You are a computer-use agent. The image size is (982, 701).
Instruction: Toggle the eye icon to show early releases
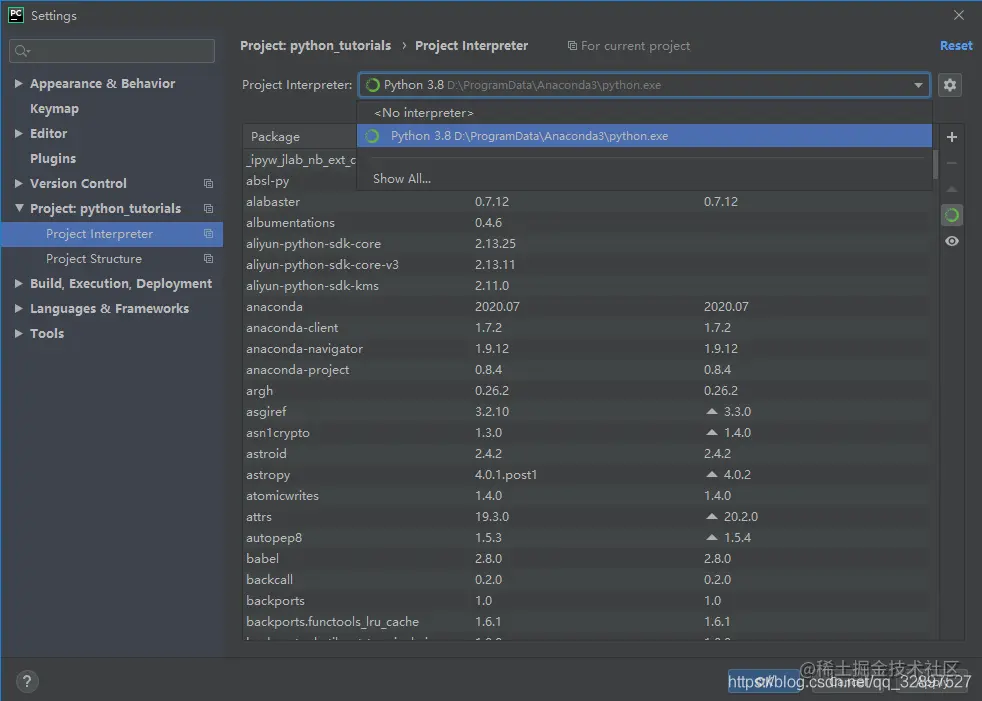point(951,241)
